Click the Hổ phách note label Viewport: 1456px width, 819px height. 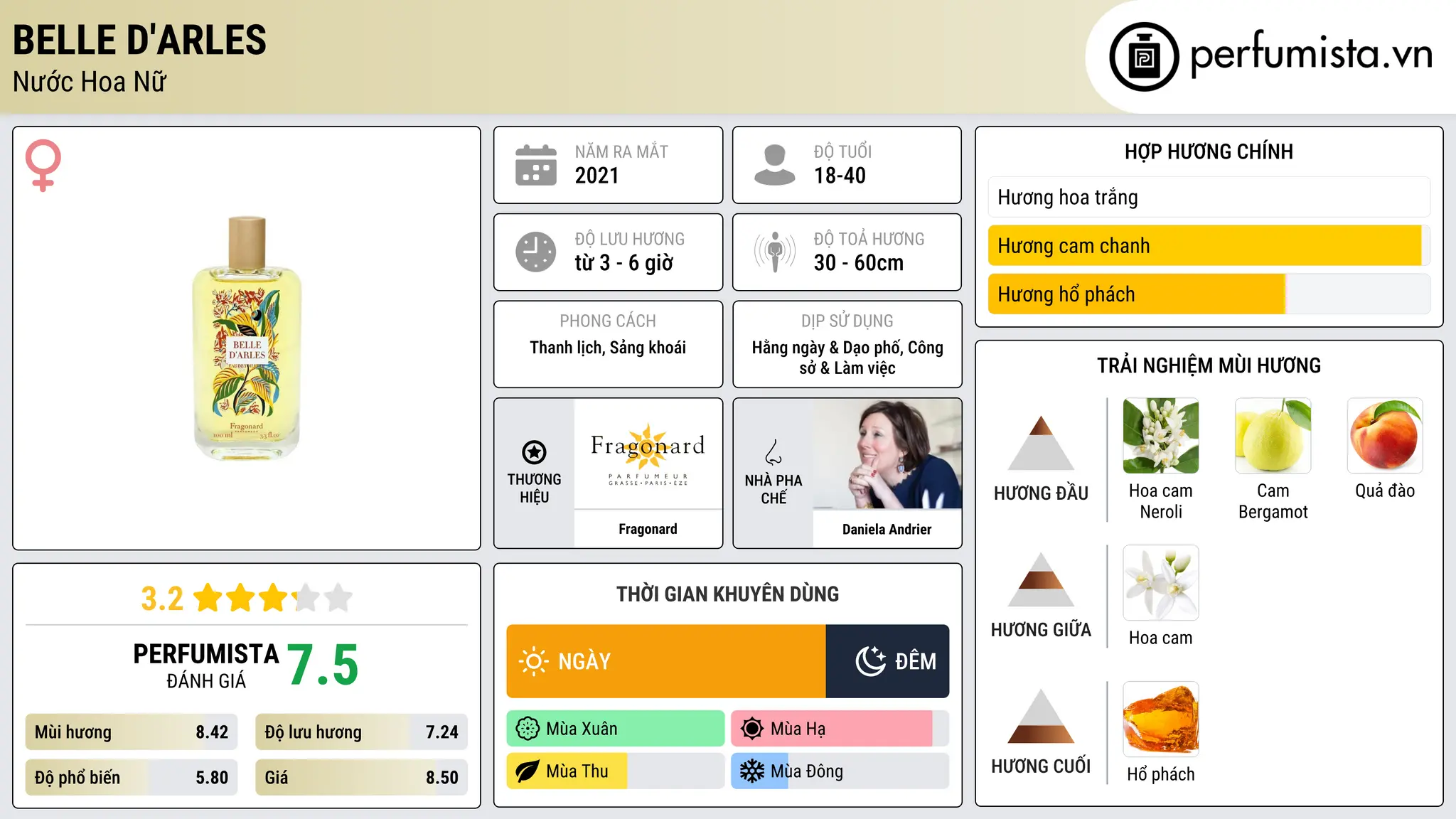click(1161, 774)
